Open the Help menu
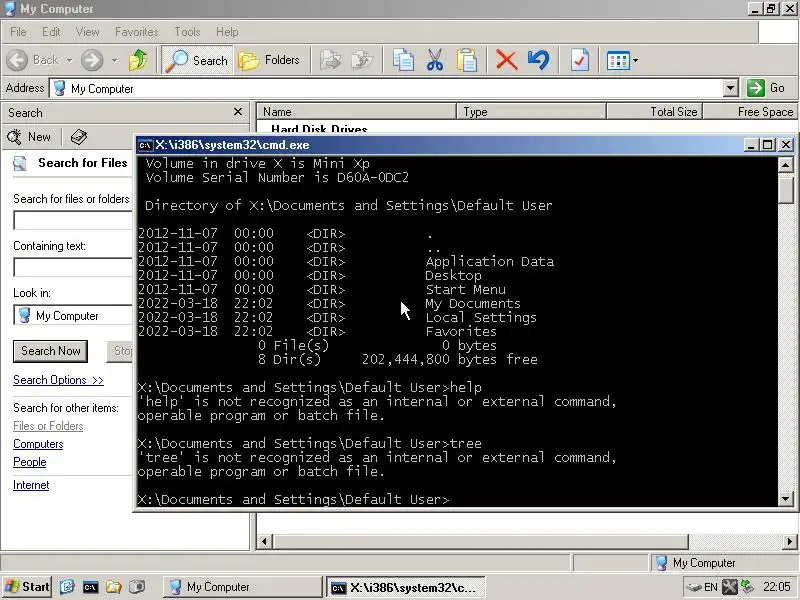 tap(227, 32)
